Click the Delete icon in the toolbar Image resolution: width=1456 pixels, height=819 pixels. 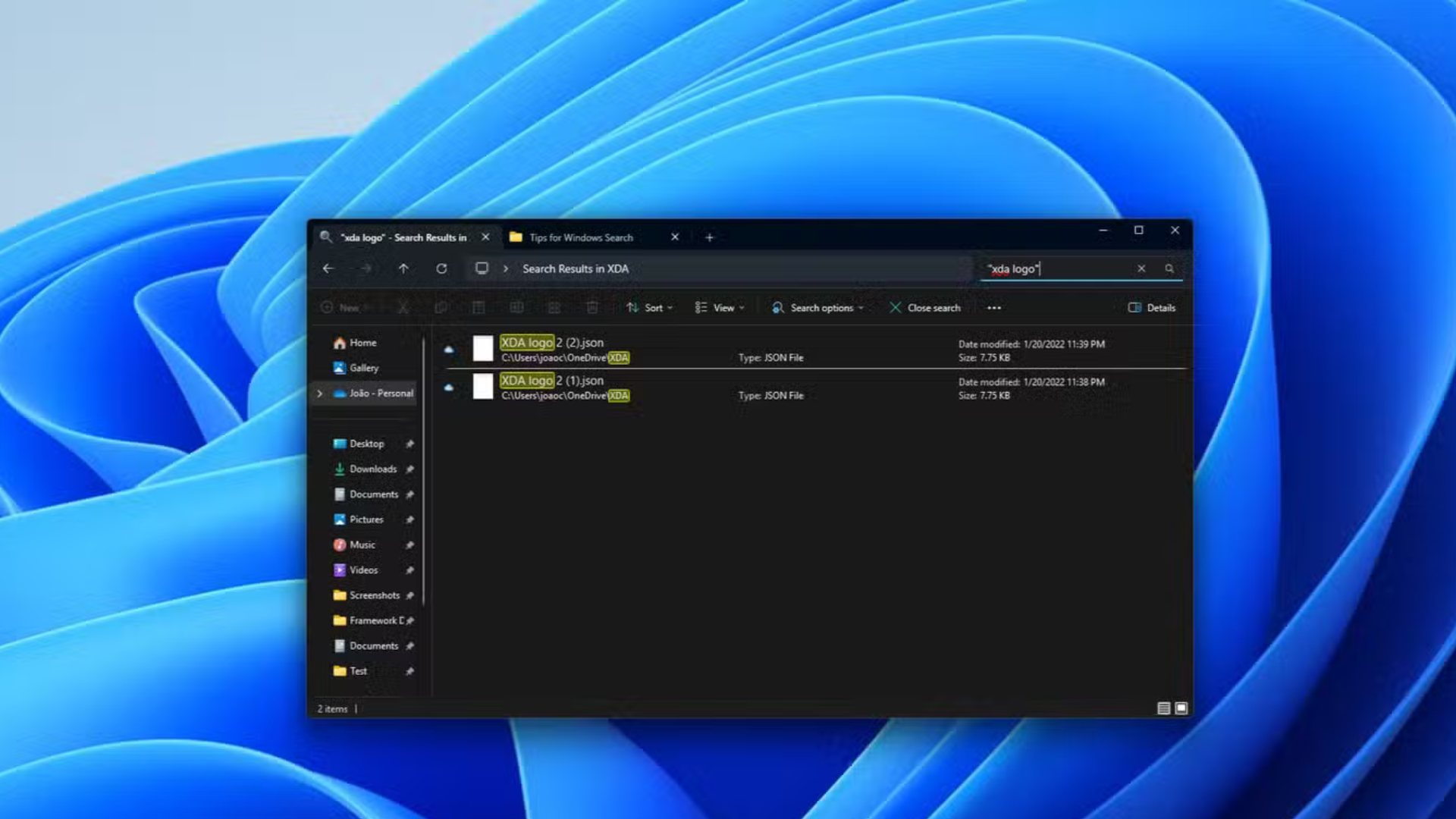592,307
